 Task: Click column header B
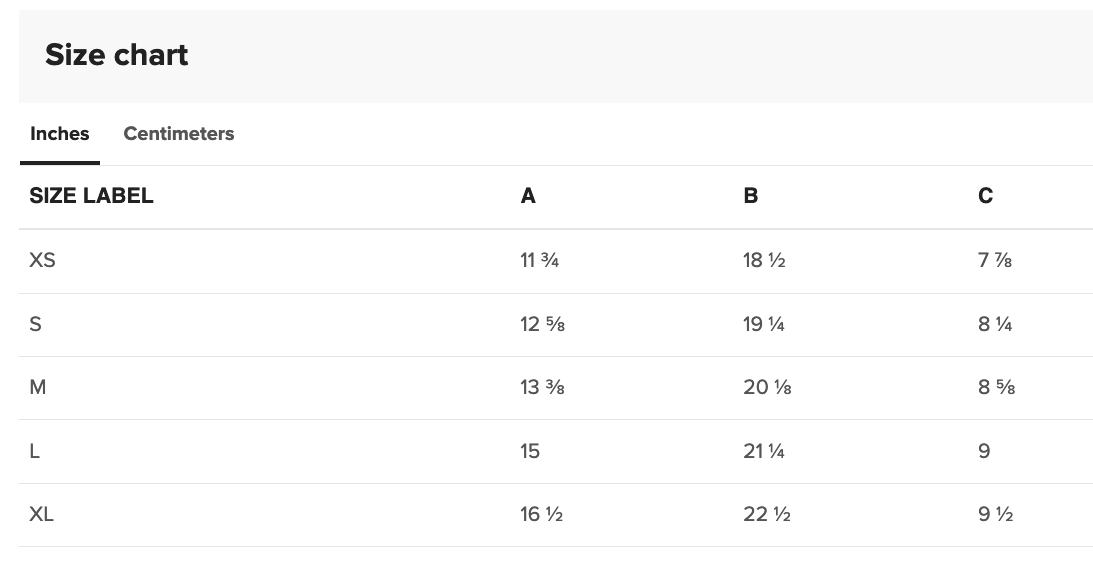click(751, 196)
